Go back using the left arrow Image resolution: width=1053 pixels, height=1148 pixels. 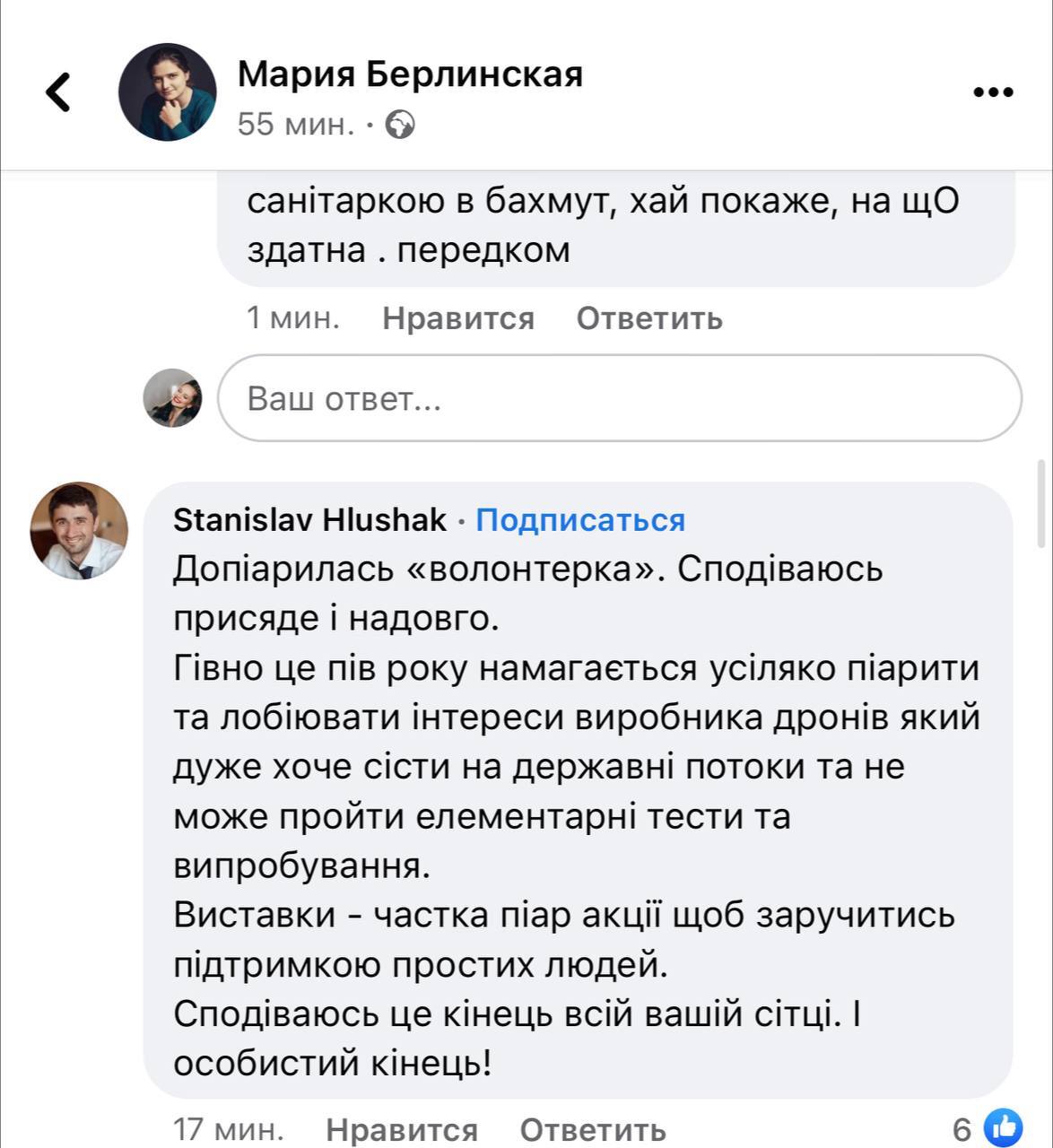(58, 91)
